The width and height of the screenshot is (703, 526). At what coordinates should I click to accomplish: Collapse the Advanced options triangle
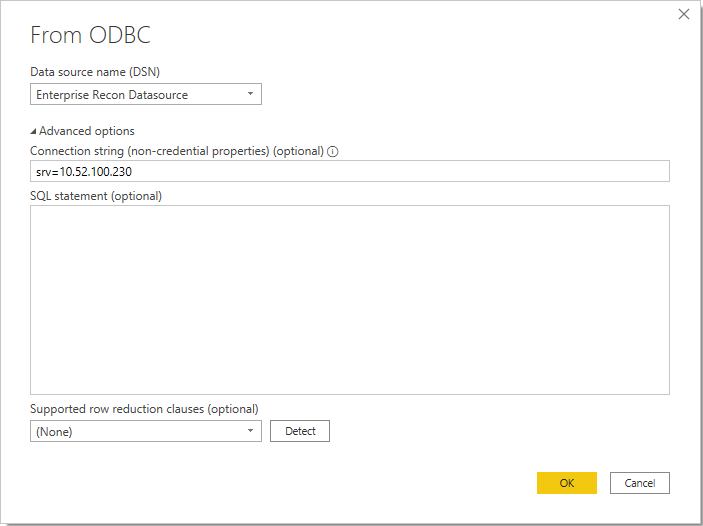[34, 131]
